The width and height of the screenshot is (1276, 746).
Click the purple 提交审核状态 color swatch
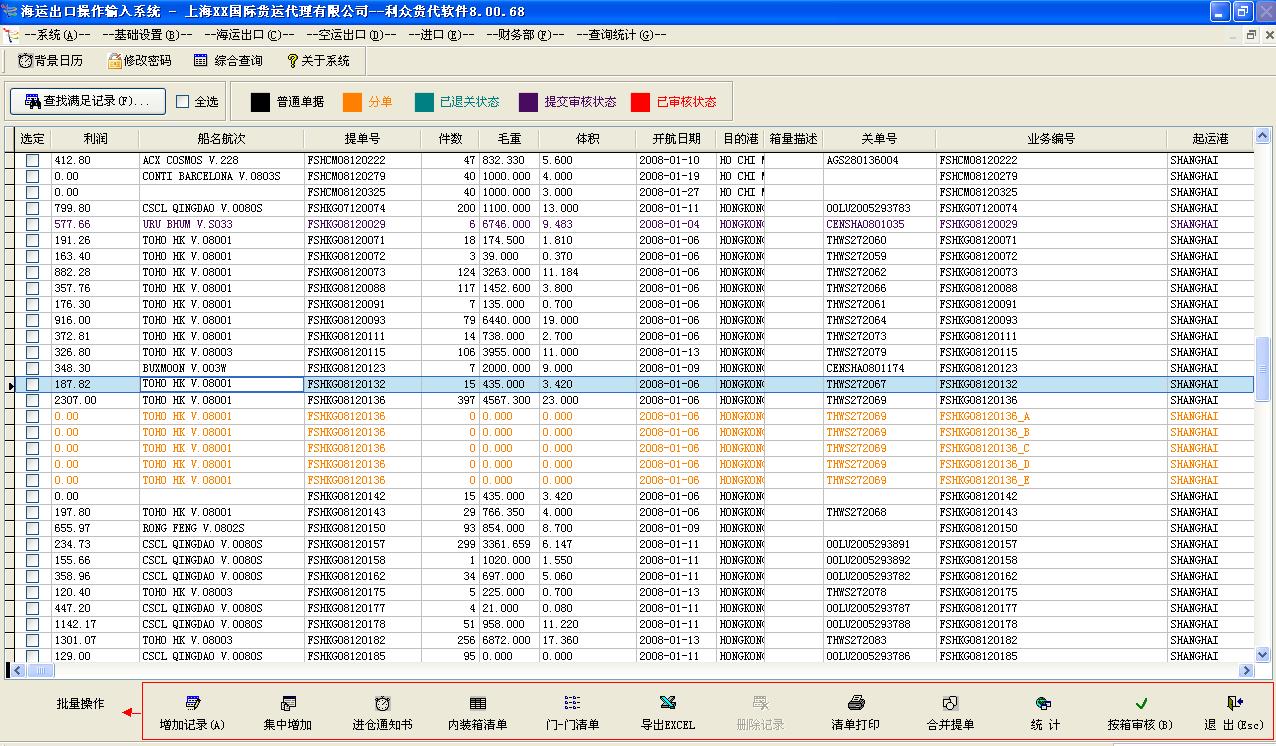pyautogui.click(x=529, y=102)
